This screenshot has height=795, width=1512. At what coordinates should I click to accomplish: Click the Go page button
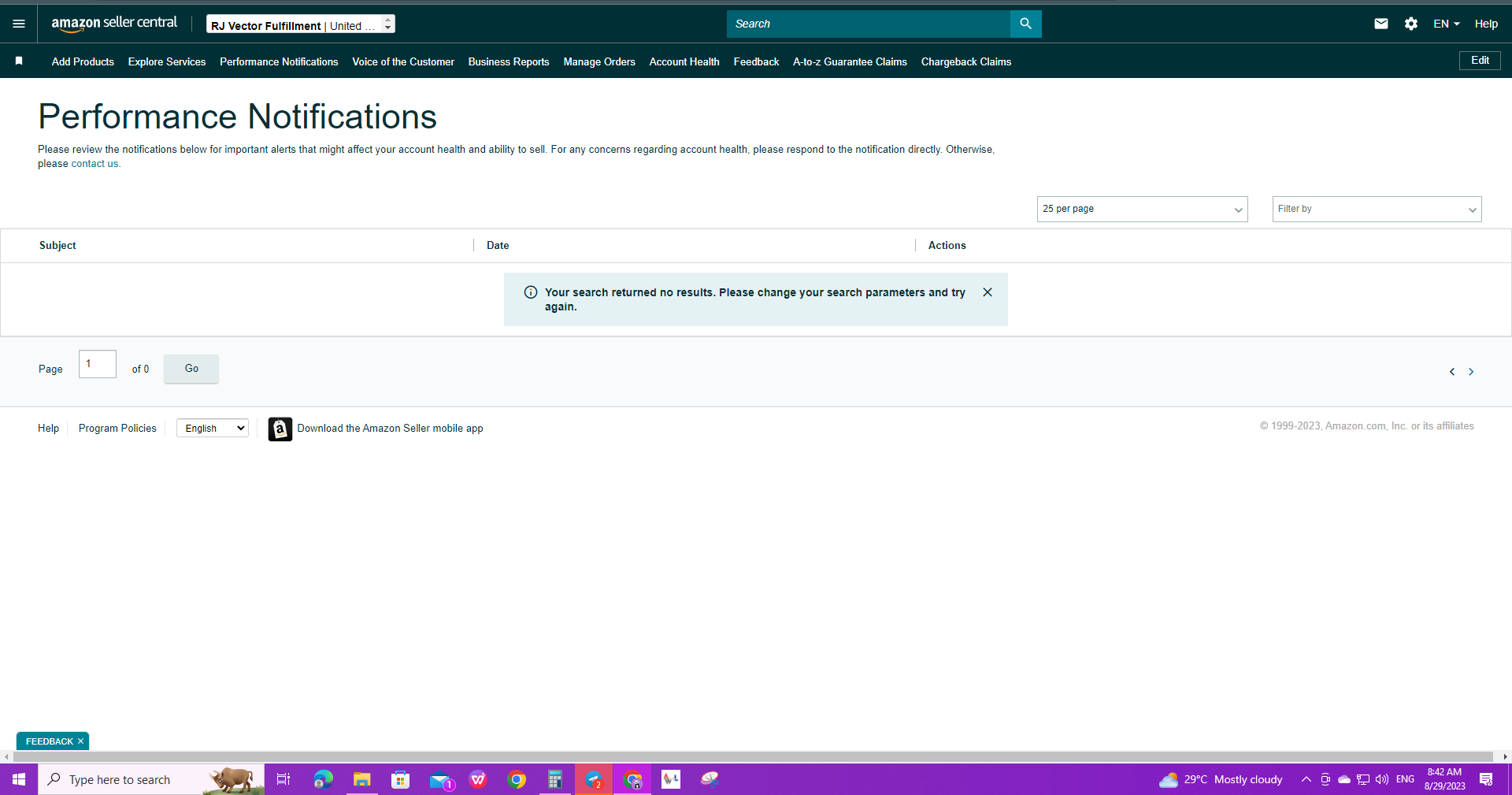coord(191,369)
